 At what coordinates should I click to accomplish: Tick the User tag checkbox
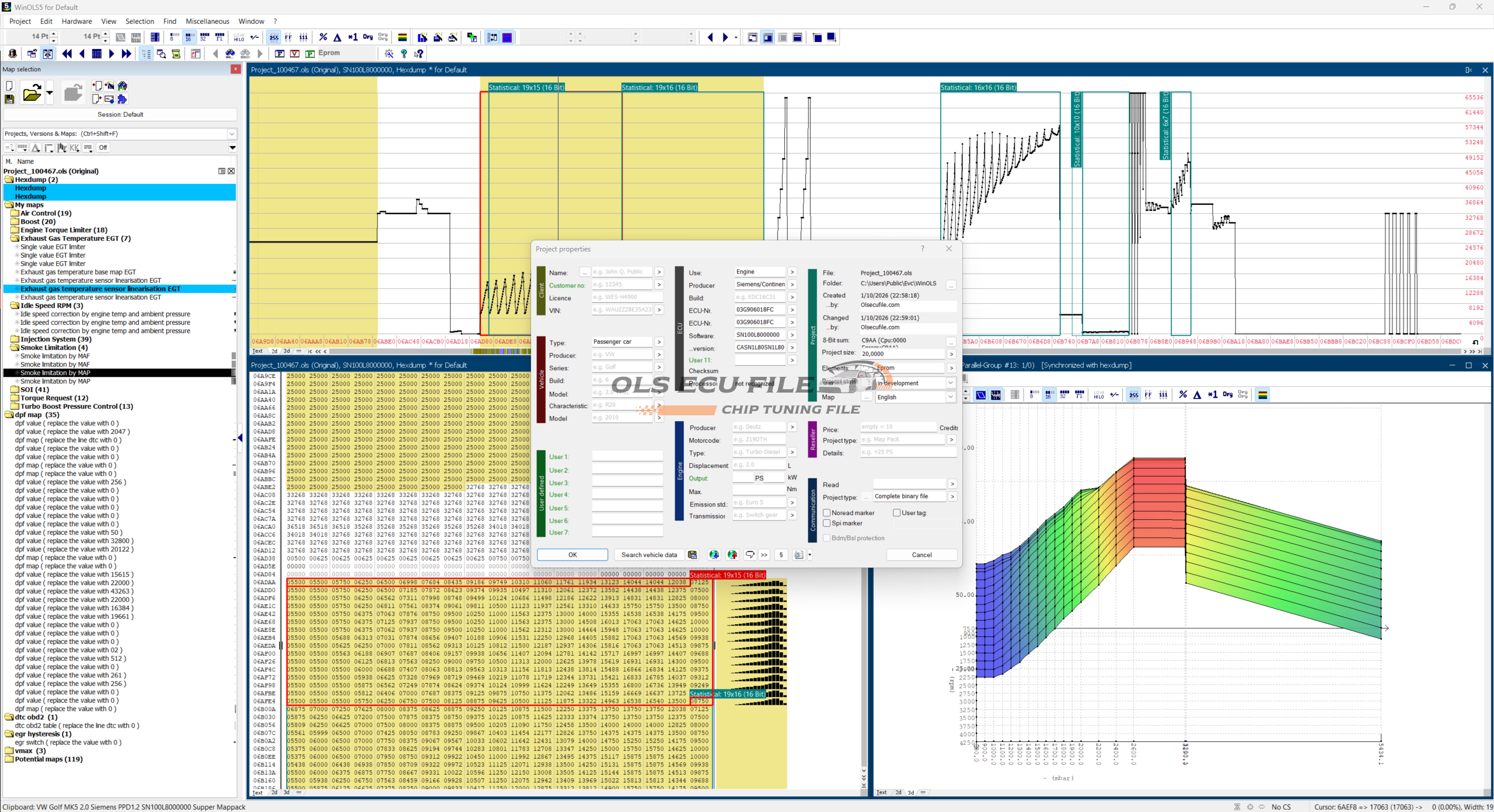point(896,513)
